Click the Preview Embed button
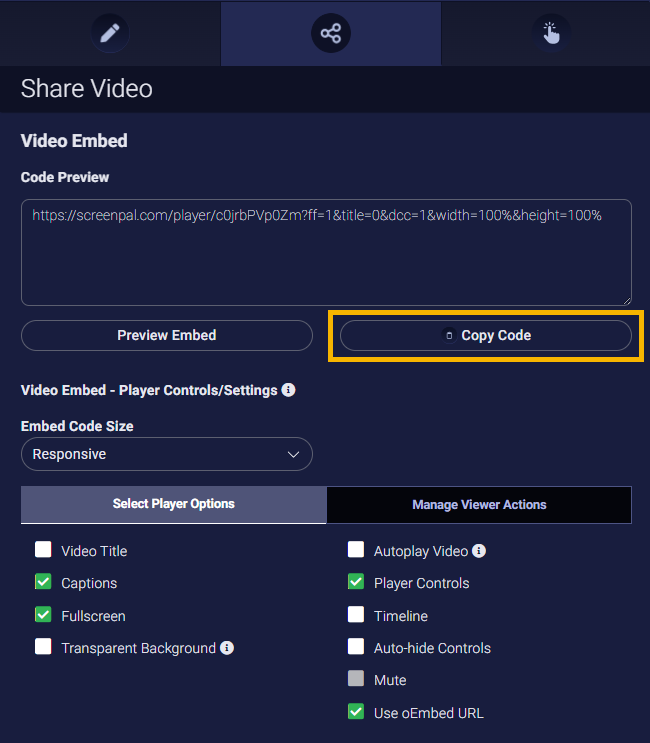Screen dimensions: 650x743 167,335
